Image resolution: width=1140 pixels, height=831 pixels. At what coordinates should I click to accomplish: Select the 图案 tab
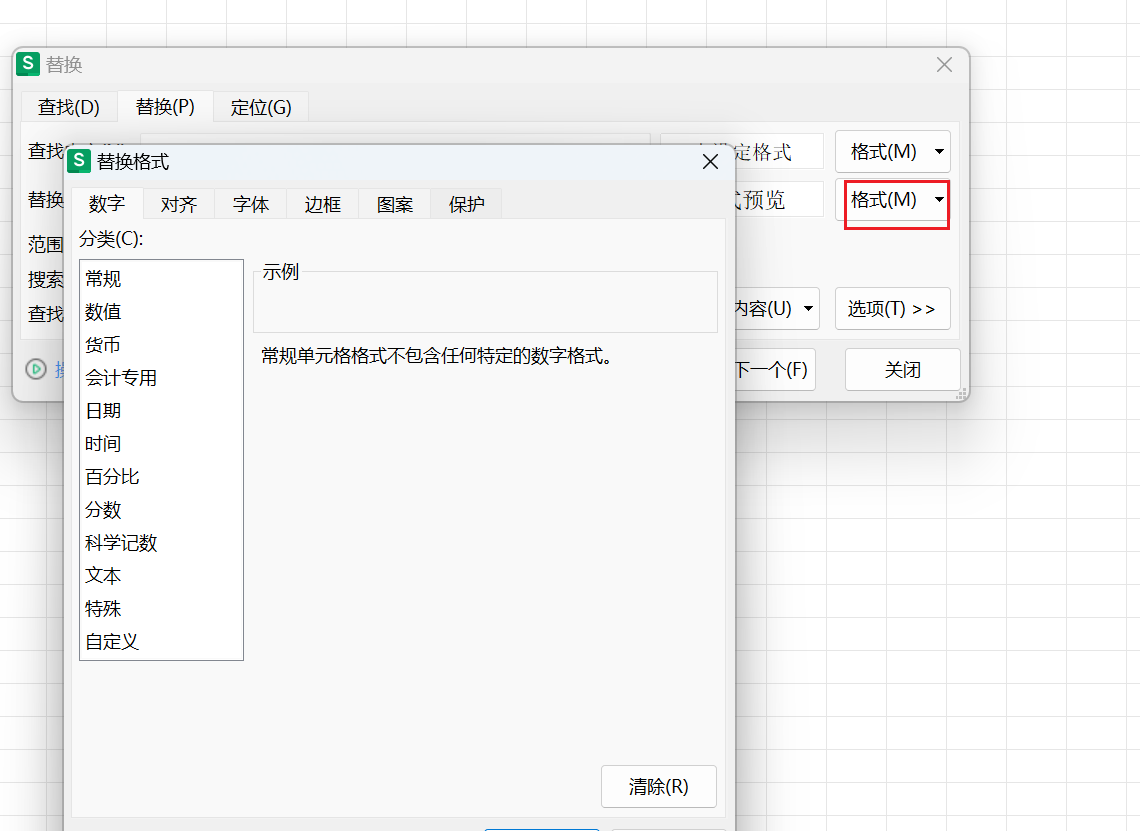395,204
